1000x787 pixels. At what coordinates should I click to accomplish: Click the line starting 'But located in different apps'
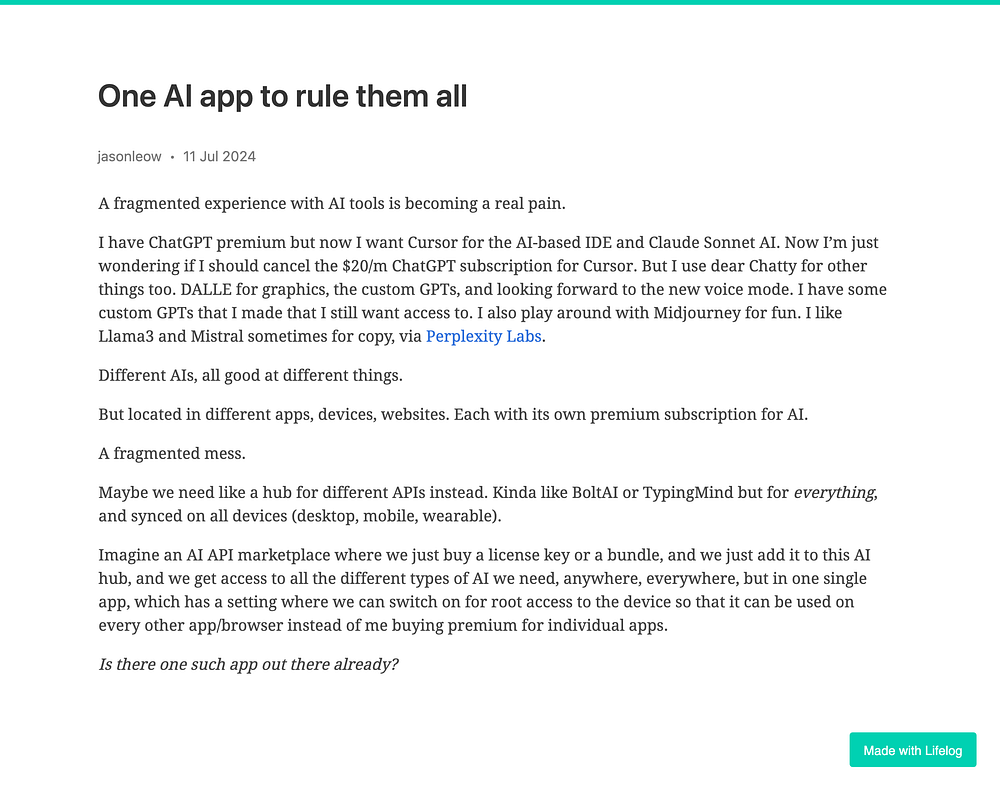[453, 415]
